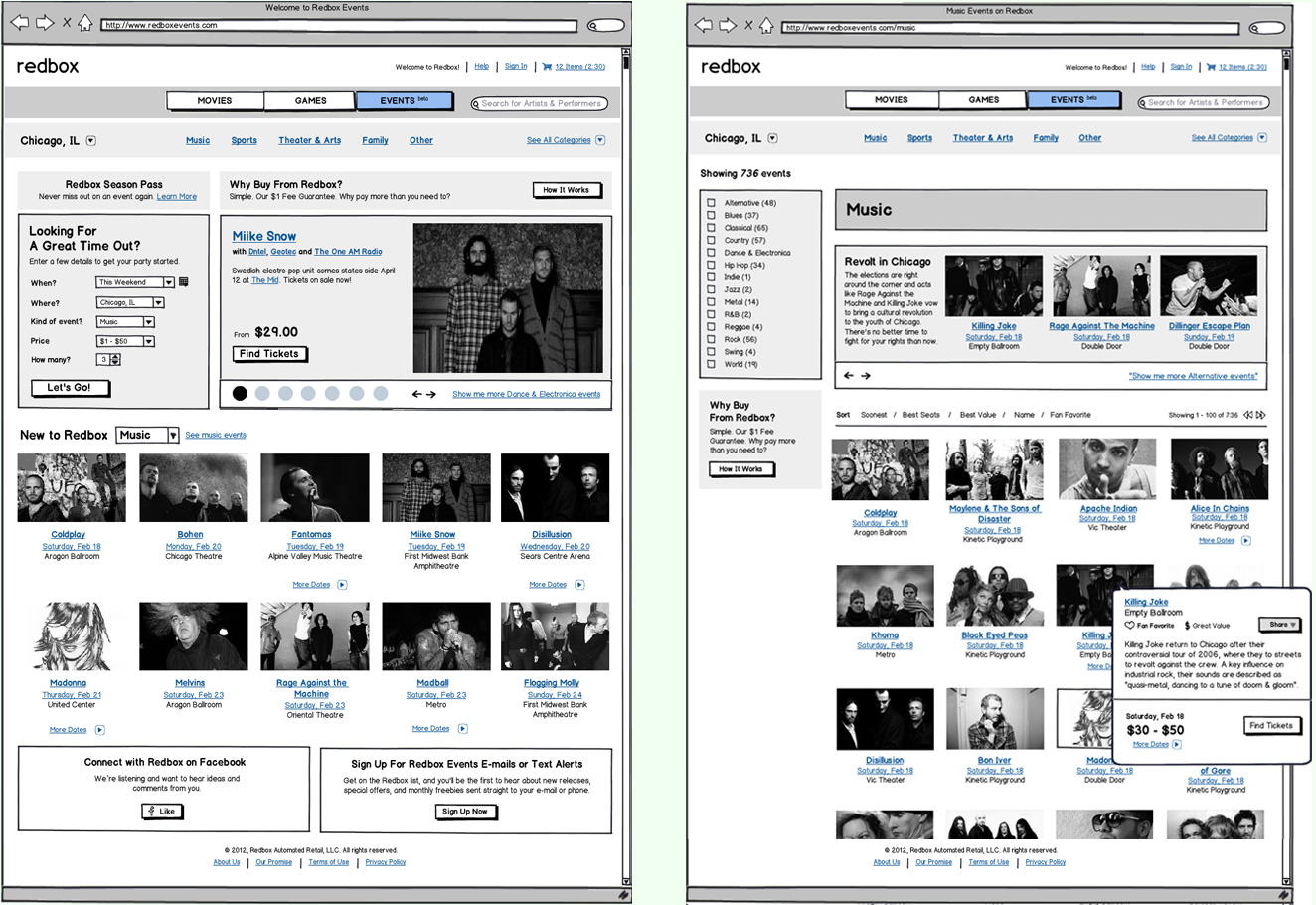This screenshot has height=905, width=1316.
Task: Open the Share dropdown in the Killing Joke popup
Action: [1278, 625]
